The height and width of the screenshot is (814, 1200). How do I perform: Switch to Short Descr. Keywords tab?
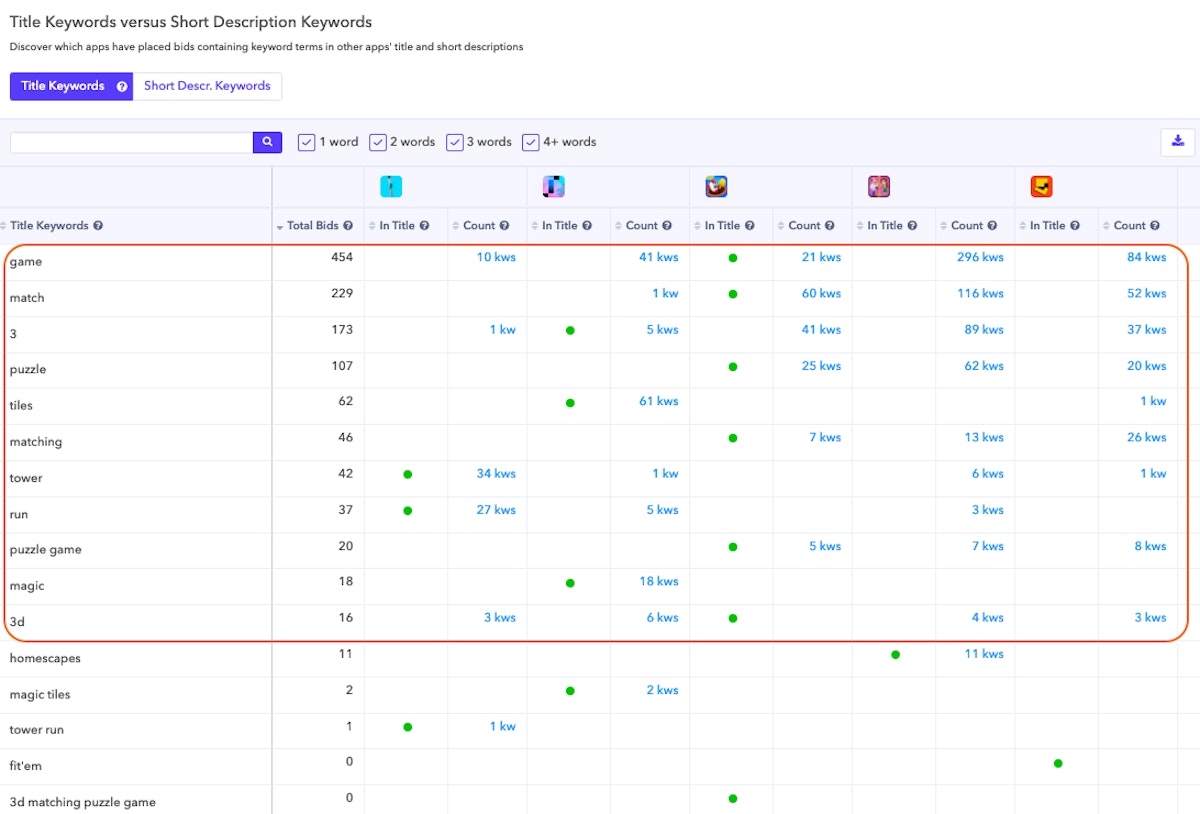coord(207,86)
